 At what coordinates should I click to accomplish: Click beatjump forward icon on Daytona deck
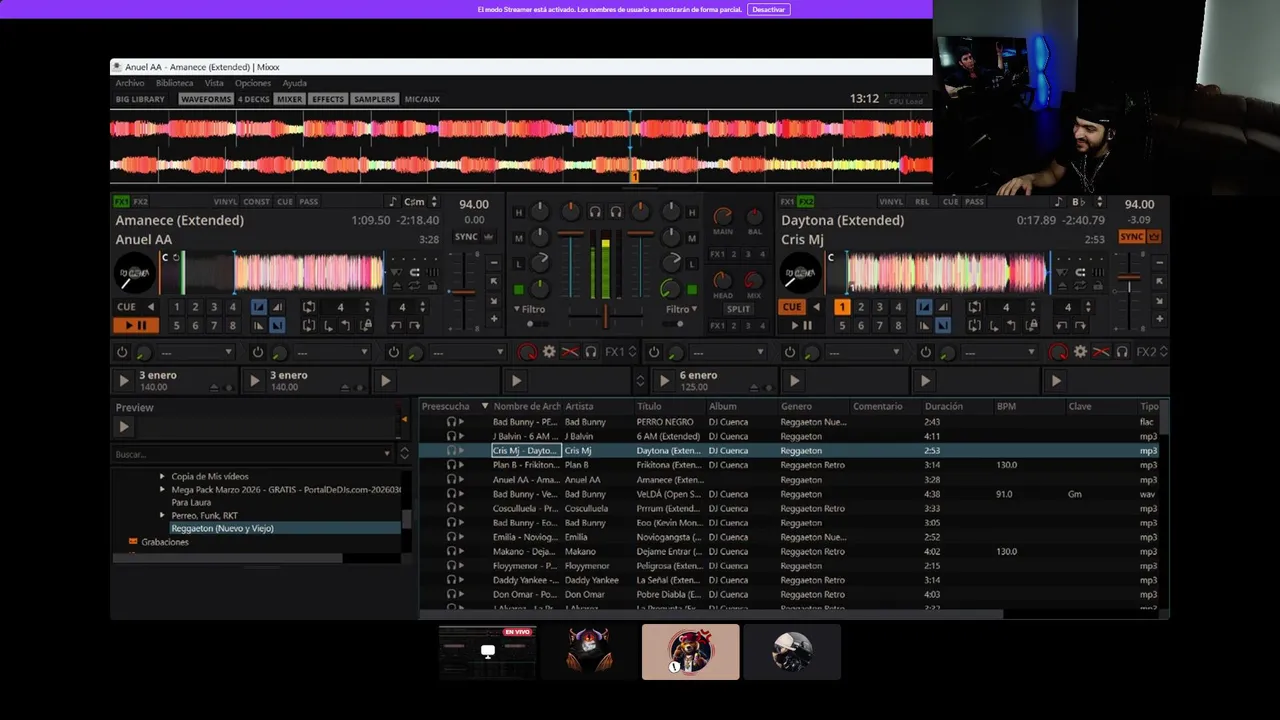[1081, 325]
